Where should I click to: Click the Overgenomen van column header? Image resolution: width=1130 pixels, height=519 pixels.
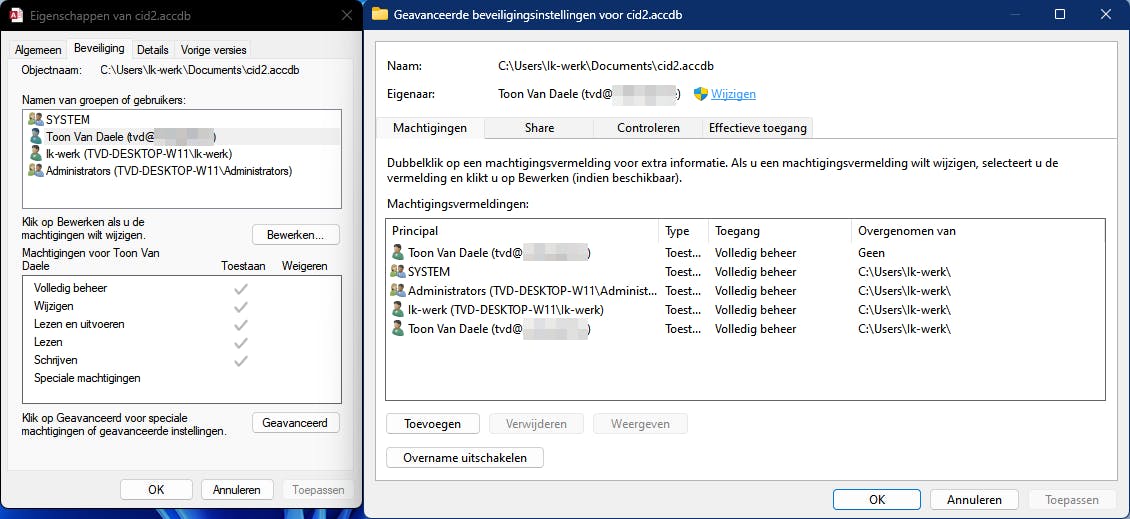[978, 231]
